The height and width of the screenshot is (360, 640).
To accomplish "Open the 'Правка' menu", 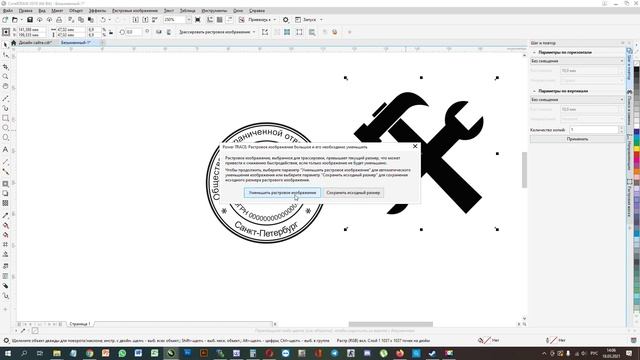I will pyautogui.click(x=25, y=11).
